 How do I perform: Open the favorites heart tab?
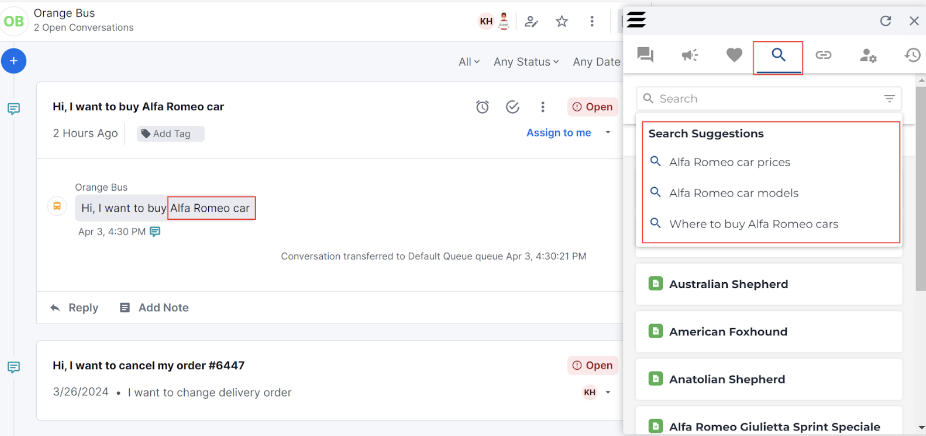pyautogui.click(x=734, y=56)
